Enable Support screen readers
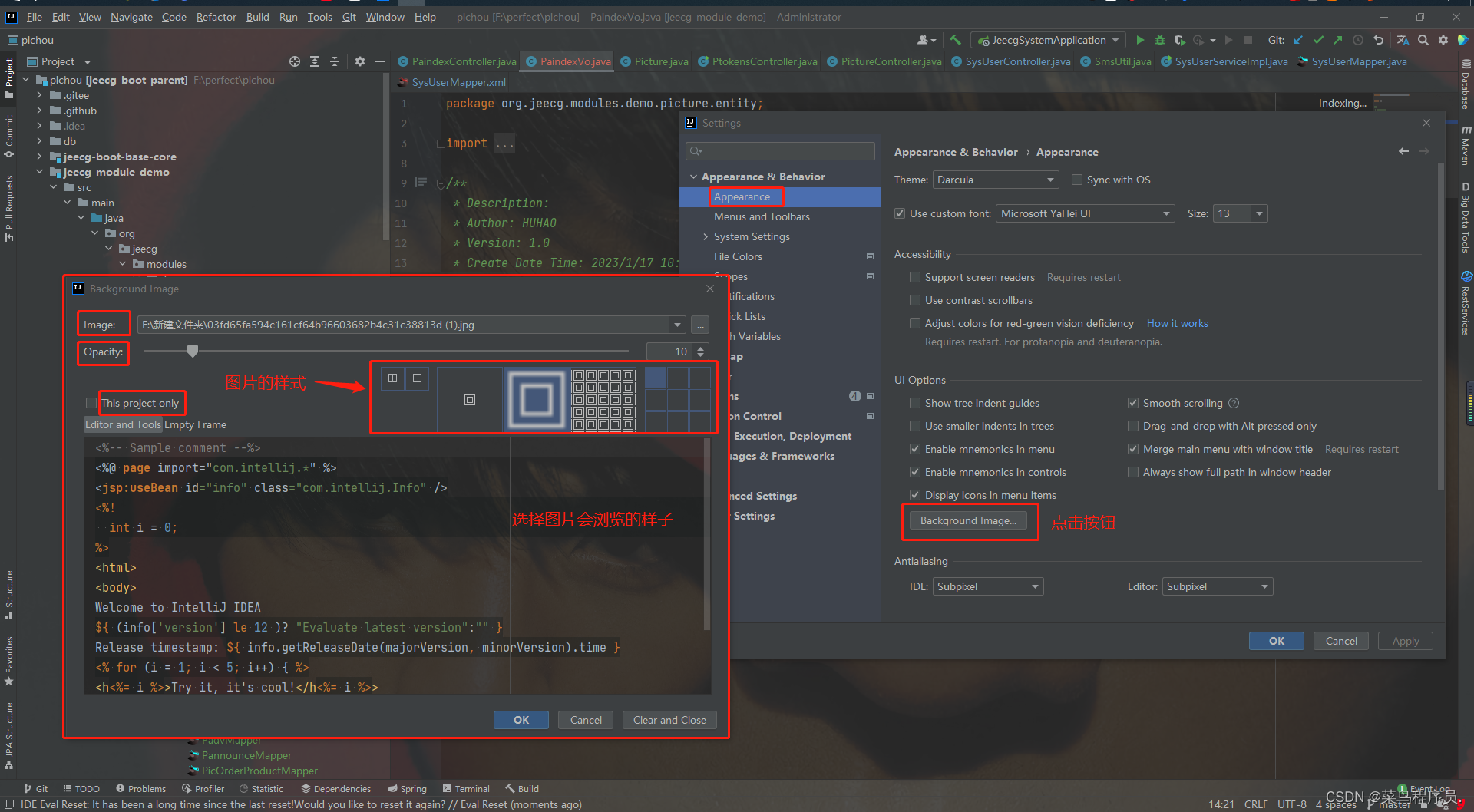Image resolution: width=1474 pixels, height=812 pixels. (x=914, y=276)
